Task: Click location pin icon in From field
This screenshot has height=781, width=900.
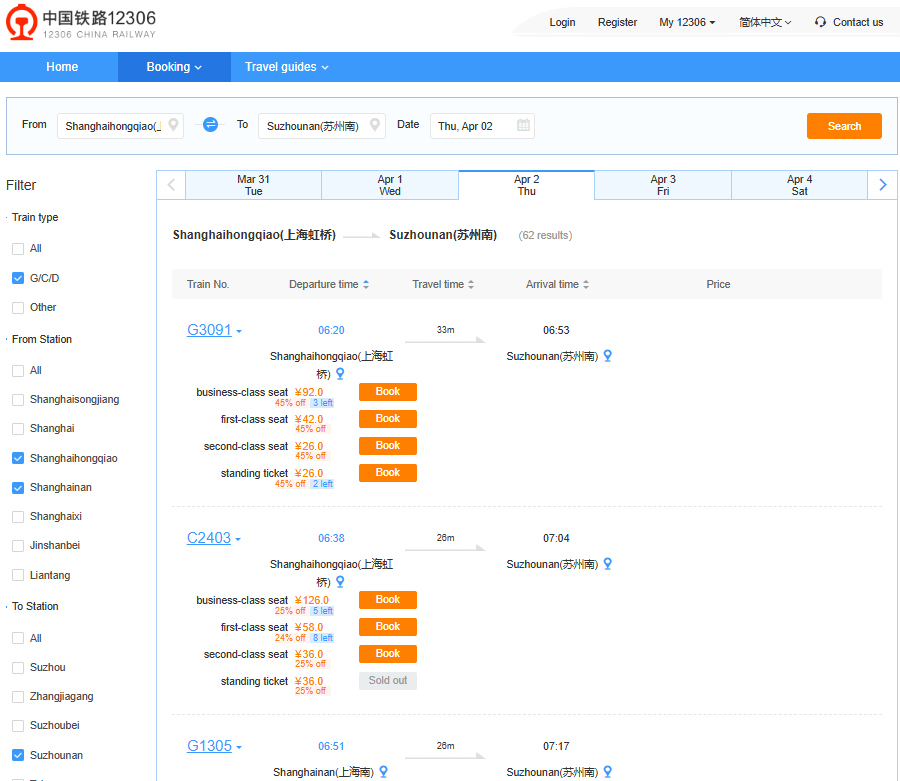Action: point(174,126)
